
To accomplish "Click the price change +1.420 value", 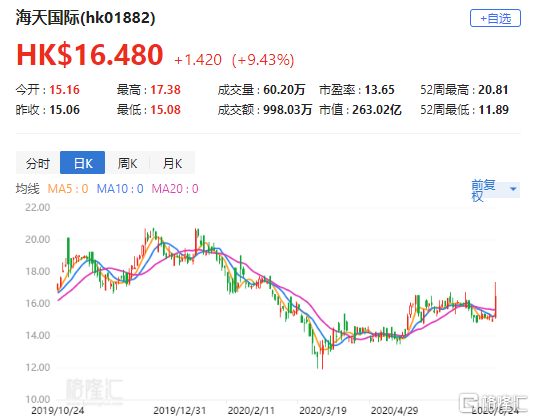I will click(198, 60).
